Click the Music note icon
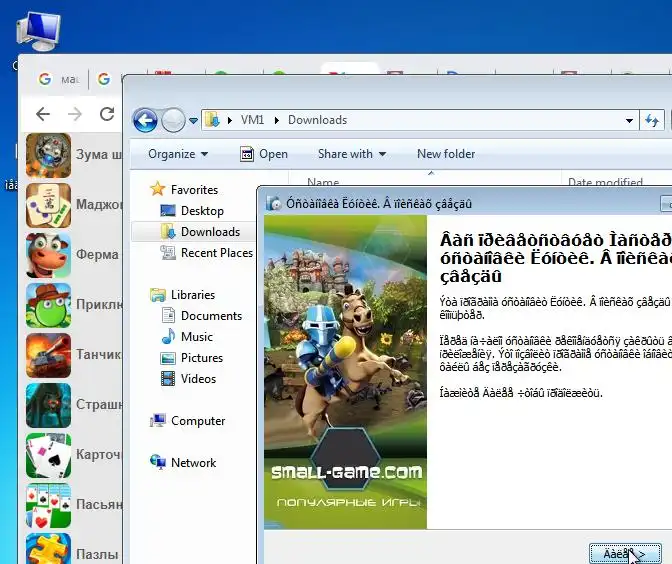 [x=168, y=336]
